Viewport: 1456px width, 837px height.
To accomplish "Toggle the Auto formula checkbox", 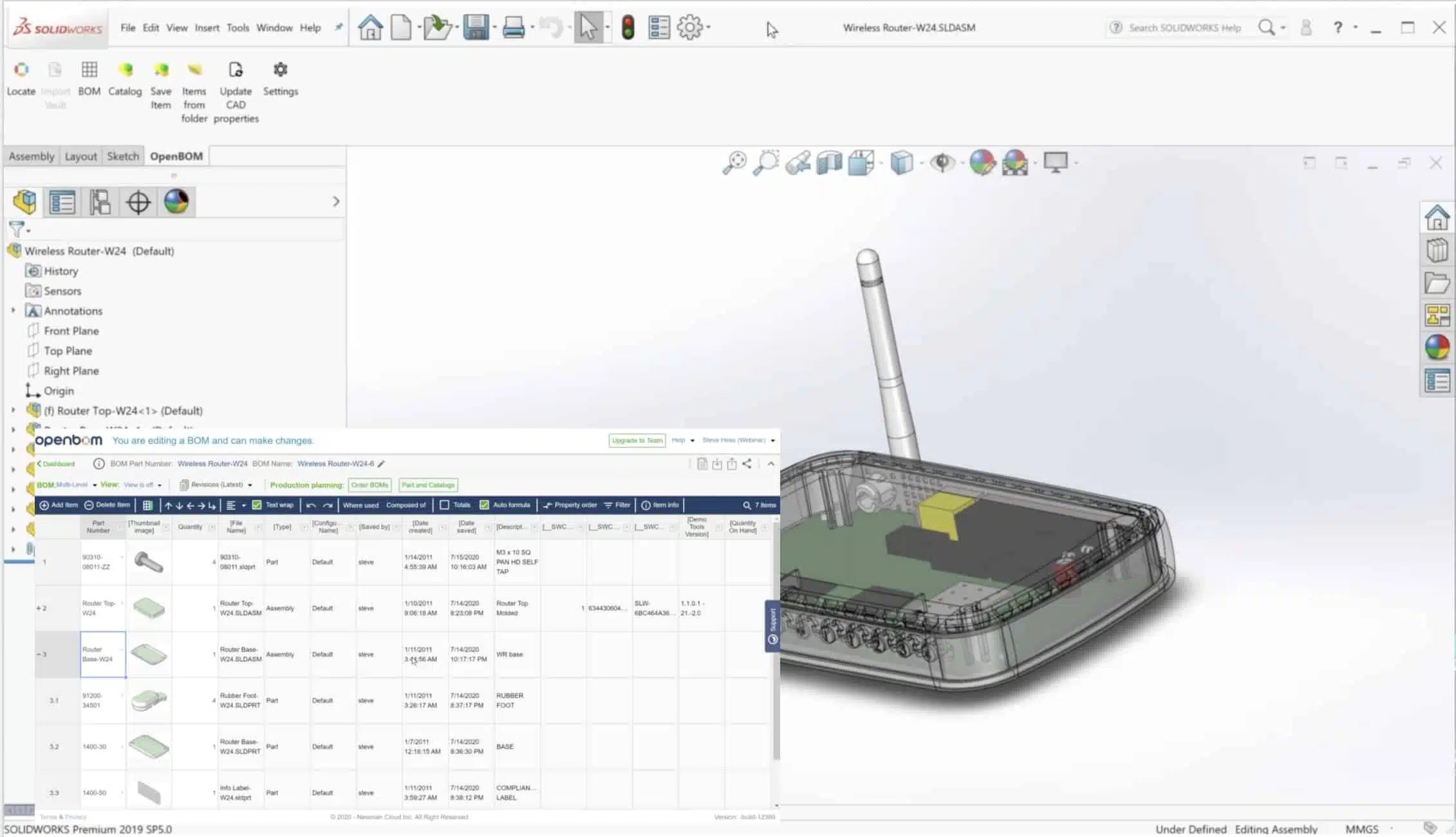I will click(484, 505).
